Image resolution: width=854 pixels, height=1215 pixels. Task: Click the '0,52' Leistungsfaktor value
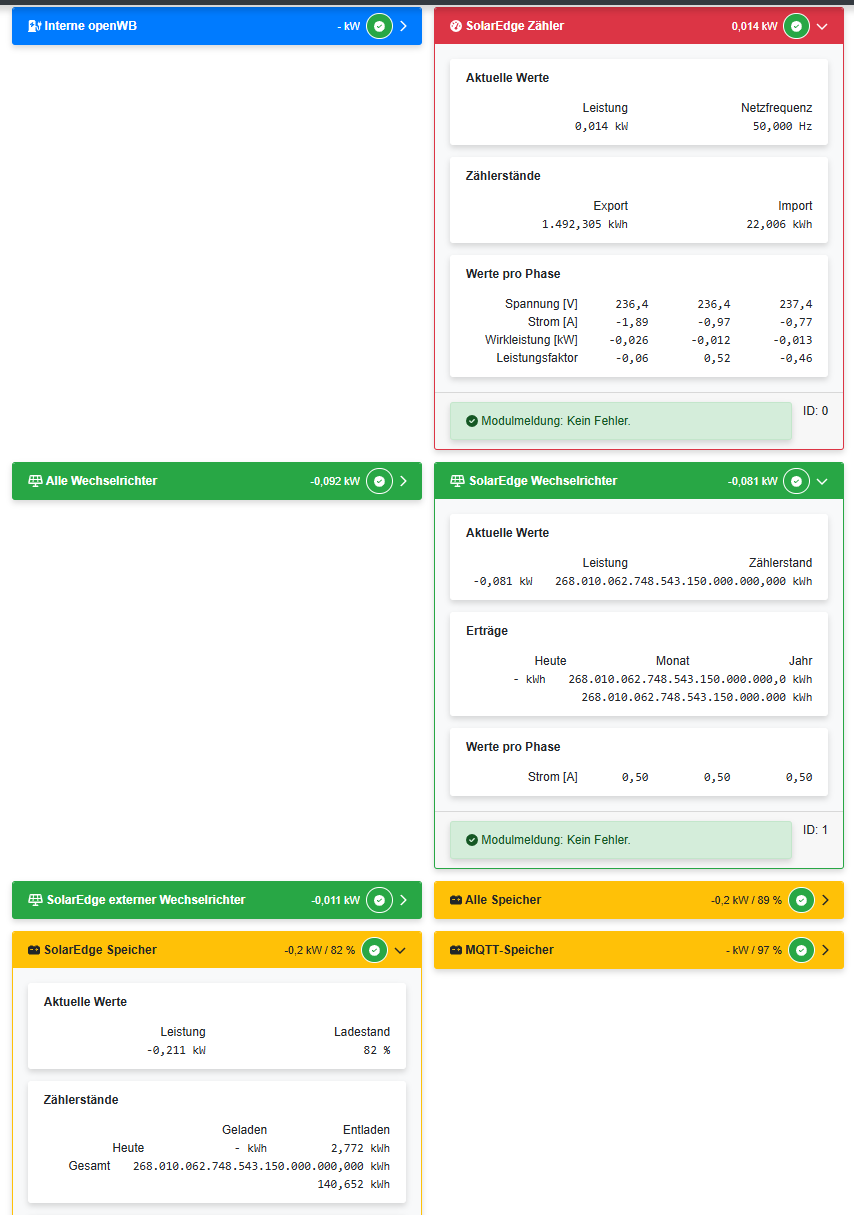coord(717,358)
